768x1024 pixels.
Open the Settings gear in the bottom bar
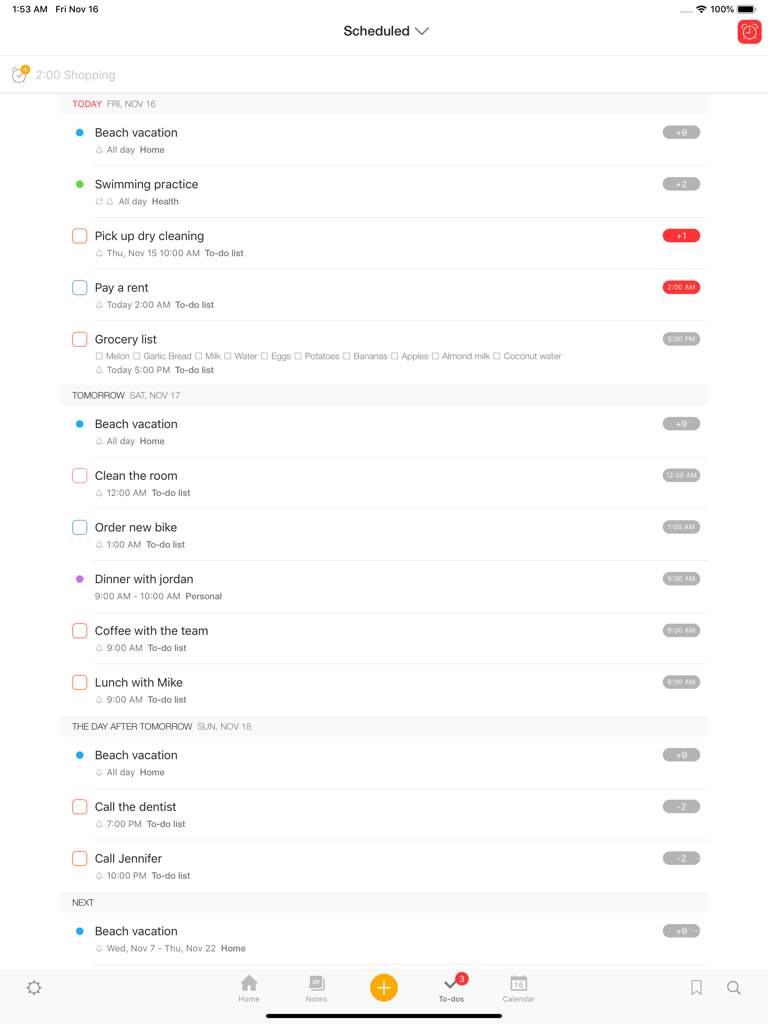[x=33, y=988]
